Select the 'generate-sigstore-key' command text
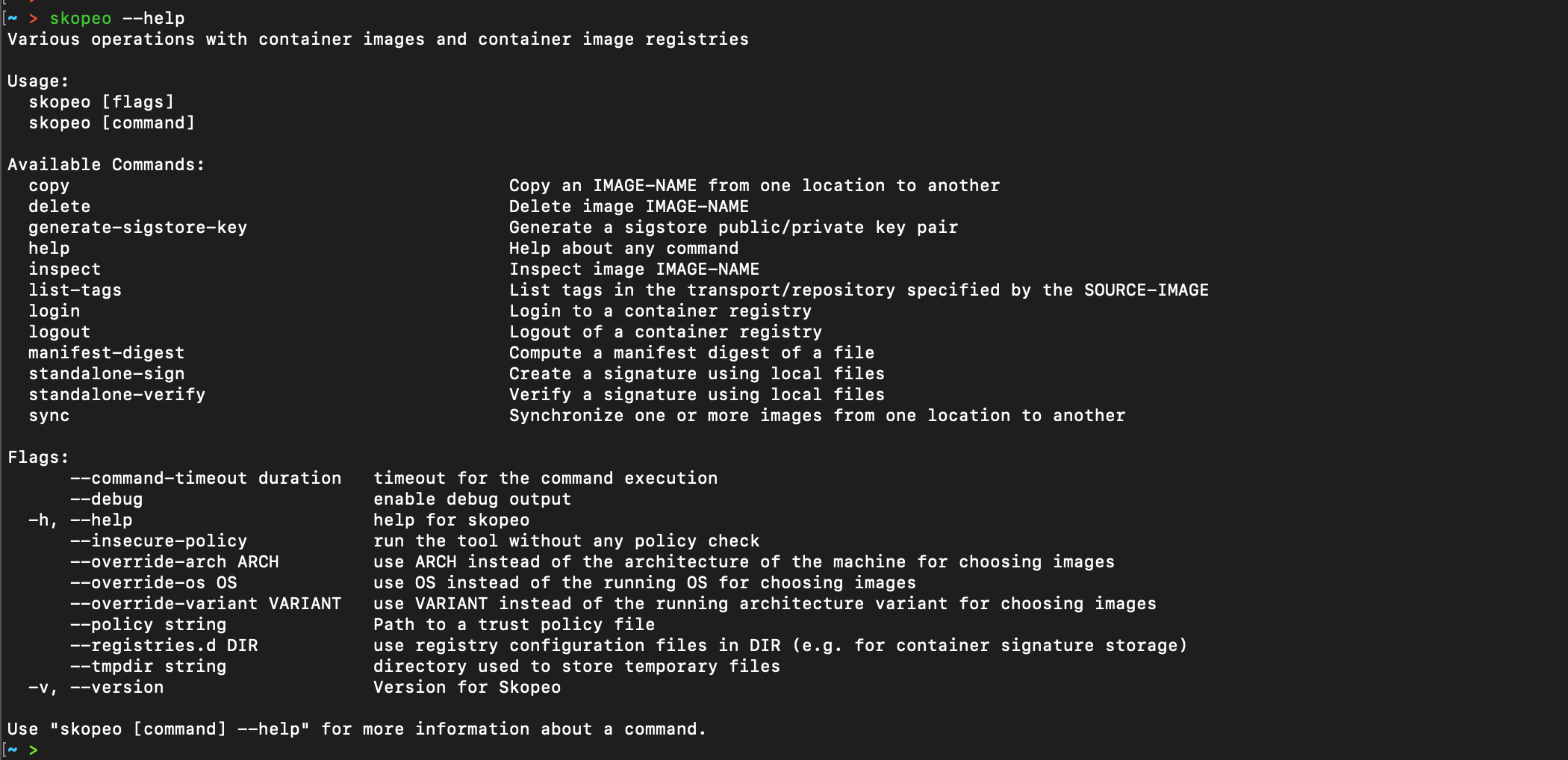The height and width of the screenshot is (760, 1568). (137, 228)
